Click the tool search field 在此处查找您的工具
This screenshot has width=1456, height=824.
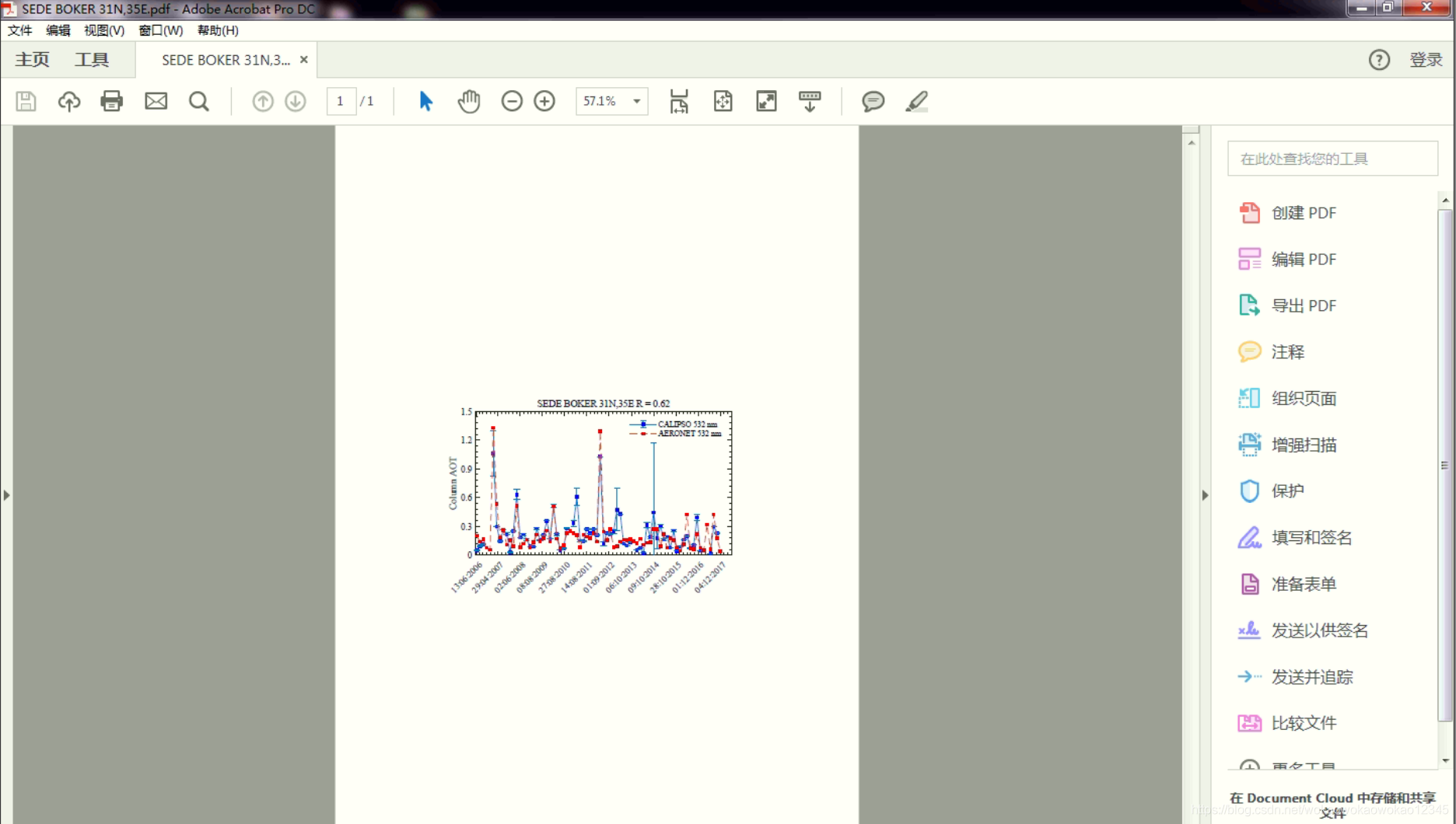pos(1332,159)
